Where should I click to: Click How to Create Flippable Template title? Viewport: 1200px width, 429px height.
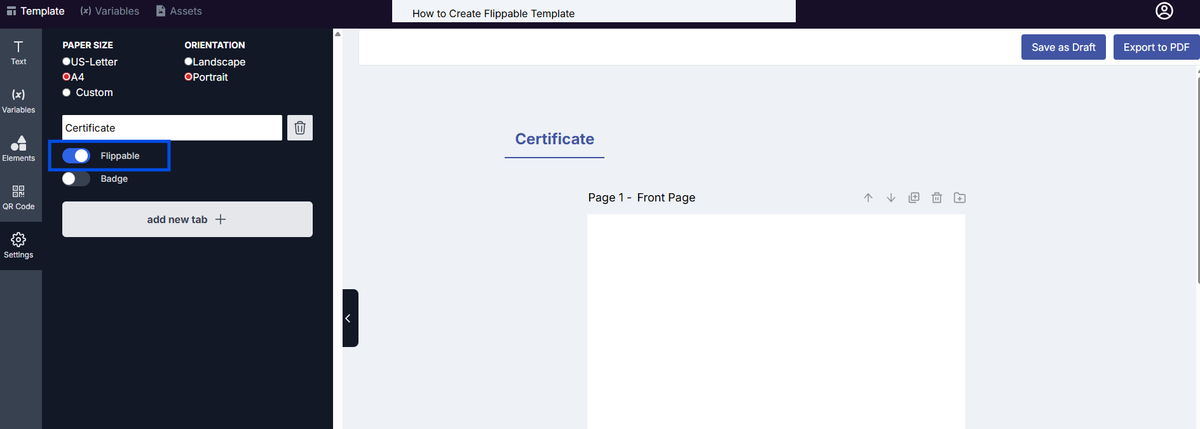[x=493, y=14]
